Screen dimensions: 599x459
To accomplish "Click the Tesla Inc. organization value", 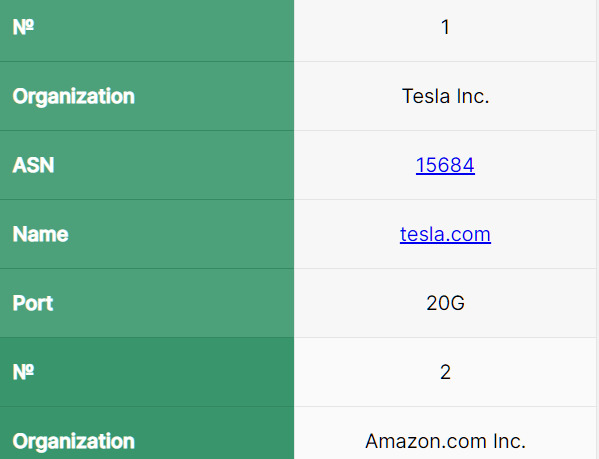I will click(445, 96).
